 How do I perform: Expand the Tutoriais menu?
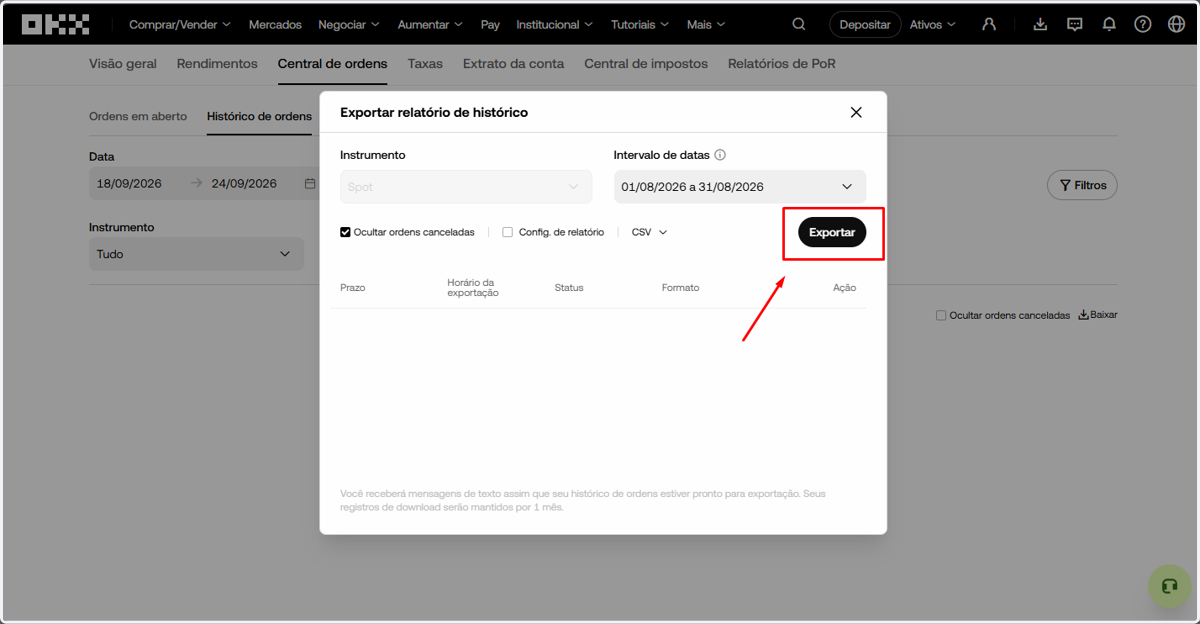[x=640, y=24]
